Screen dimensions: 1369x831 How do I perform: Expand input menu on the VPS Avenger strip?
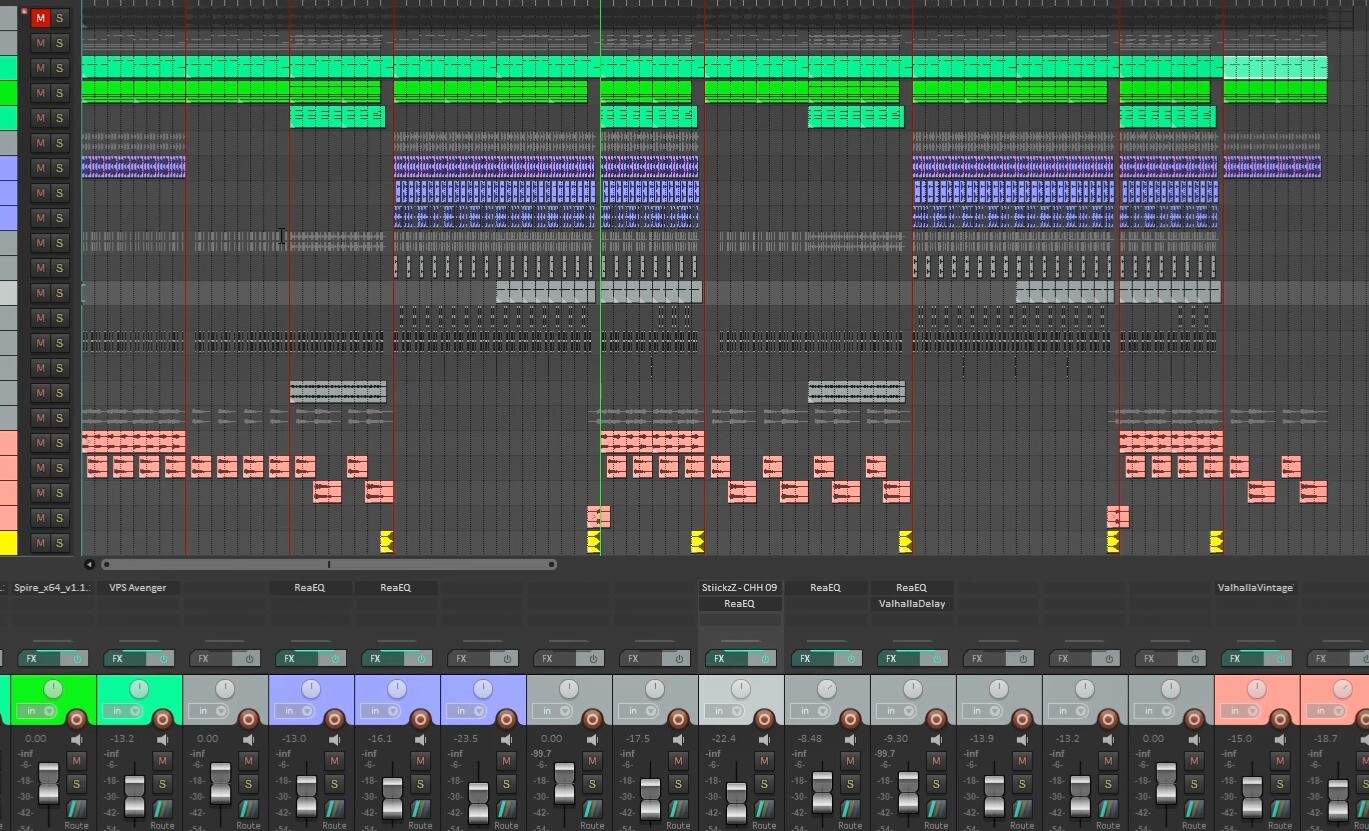click(123, 711)
